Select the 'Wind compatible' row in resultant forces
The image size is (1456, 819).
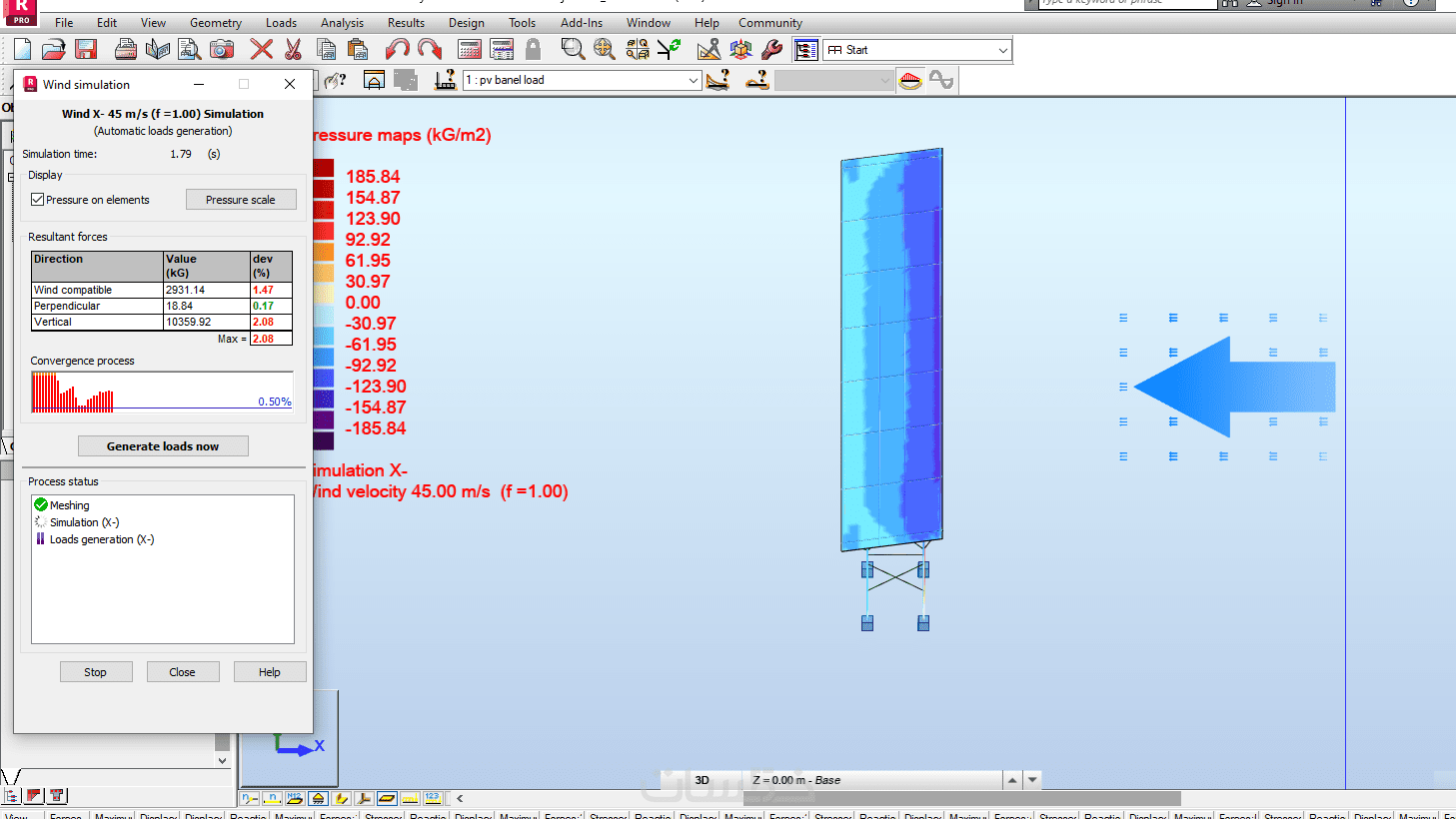162,290
